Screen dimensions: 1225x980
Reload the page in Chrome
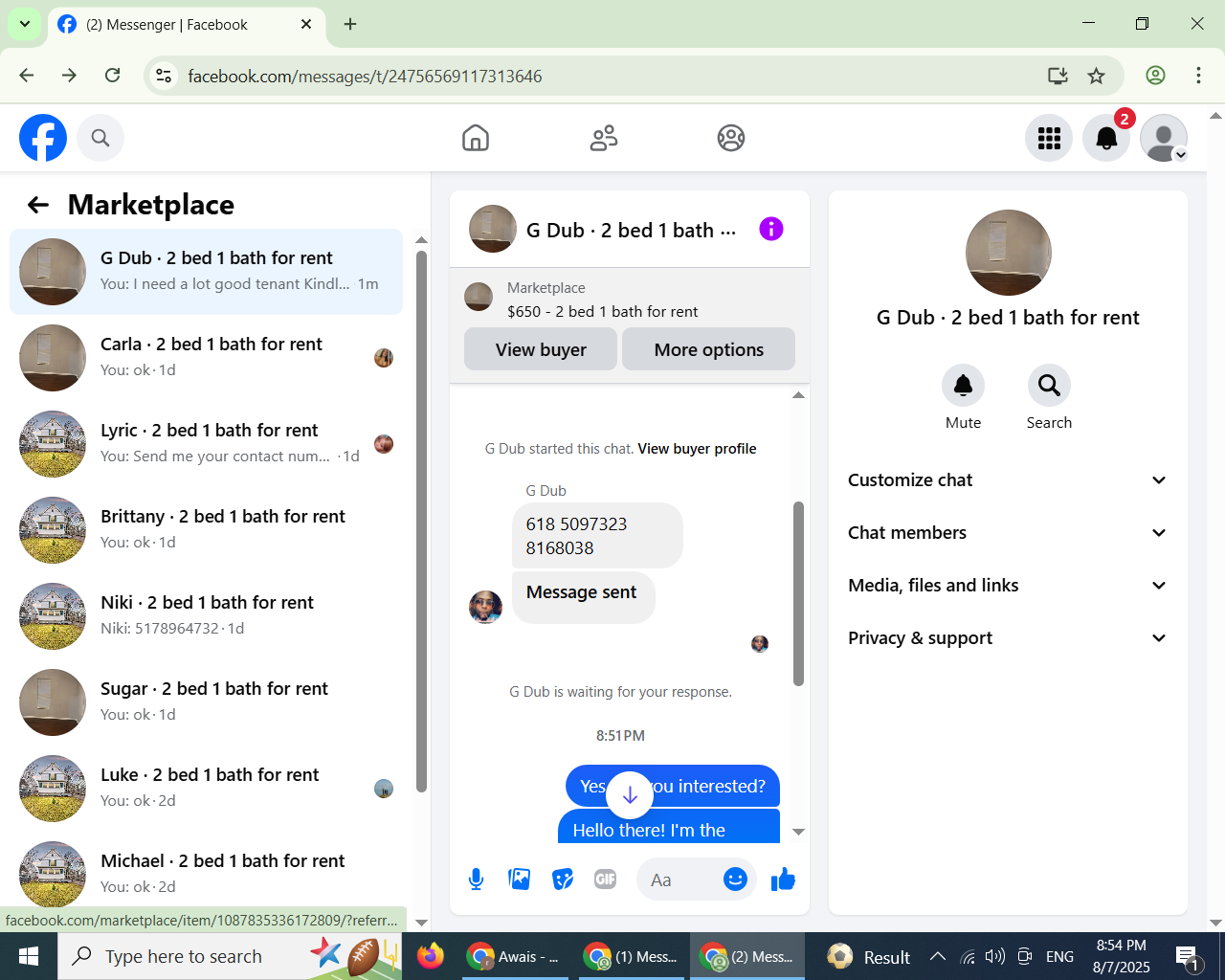112,76
